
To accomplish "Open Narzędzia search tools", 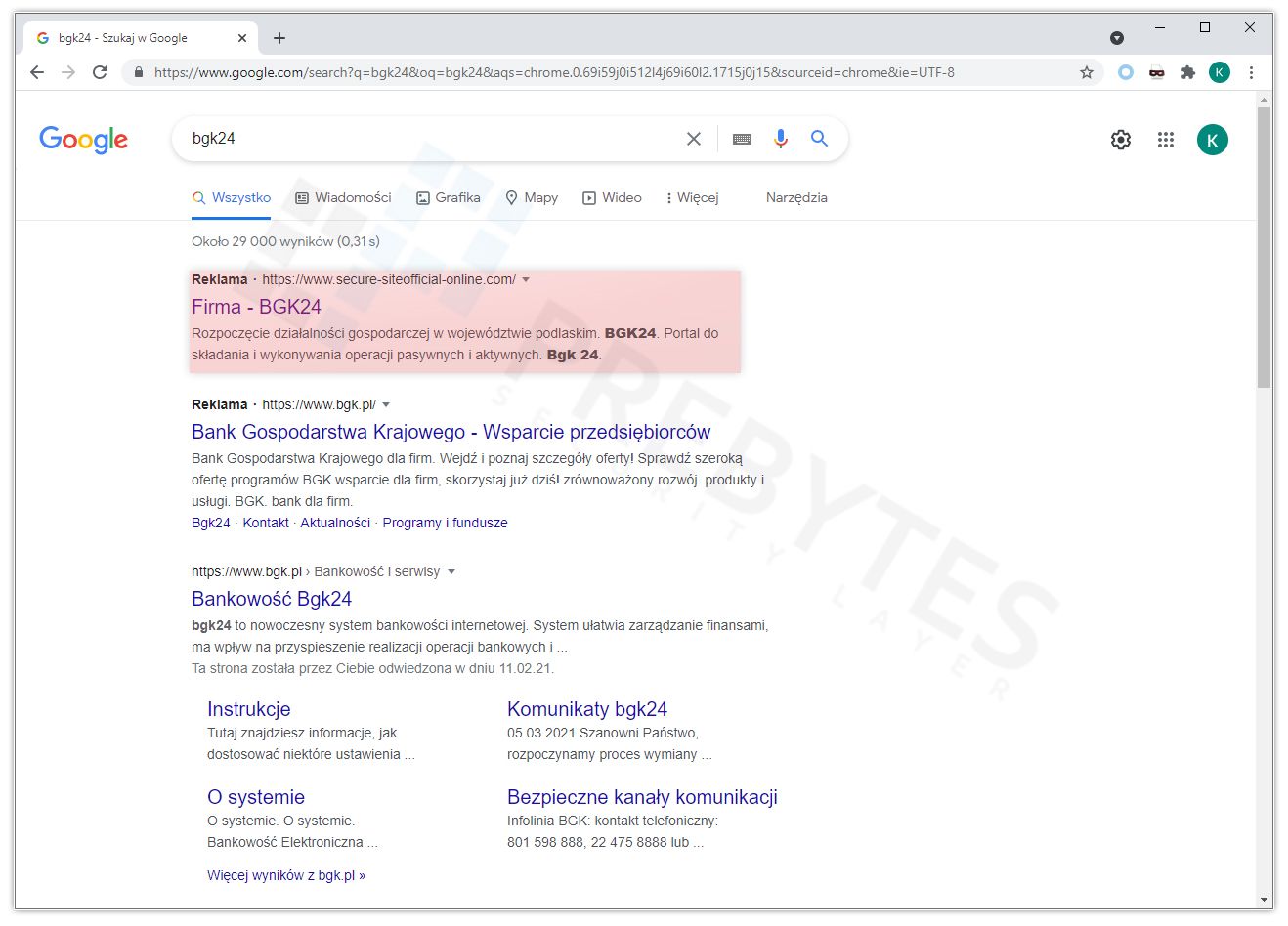I will click(796, 197).
